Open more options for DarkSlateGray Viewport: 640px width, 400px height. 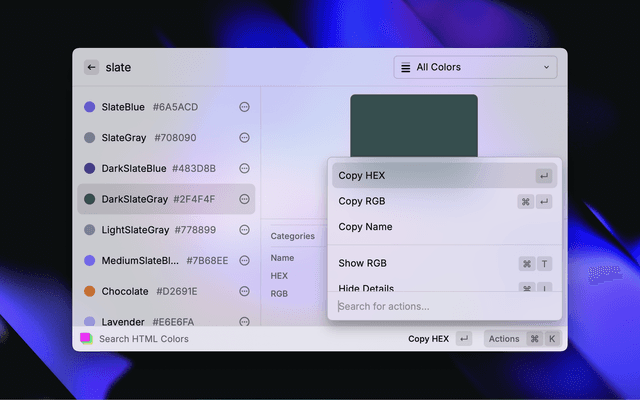(244, 199)
